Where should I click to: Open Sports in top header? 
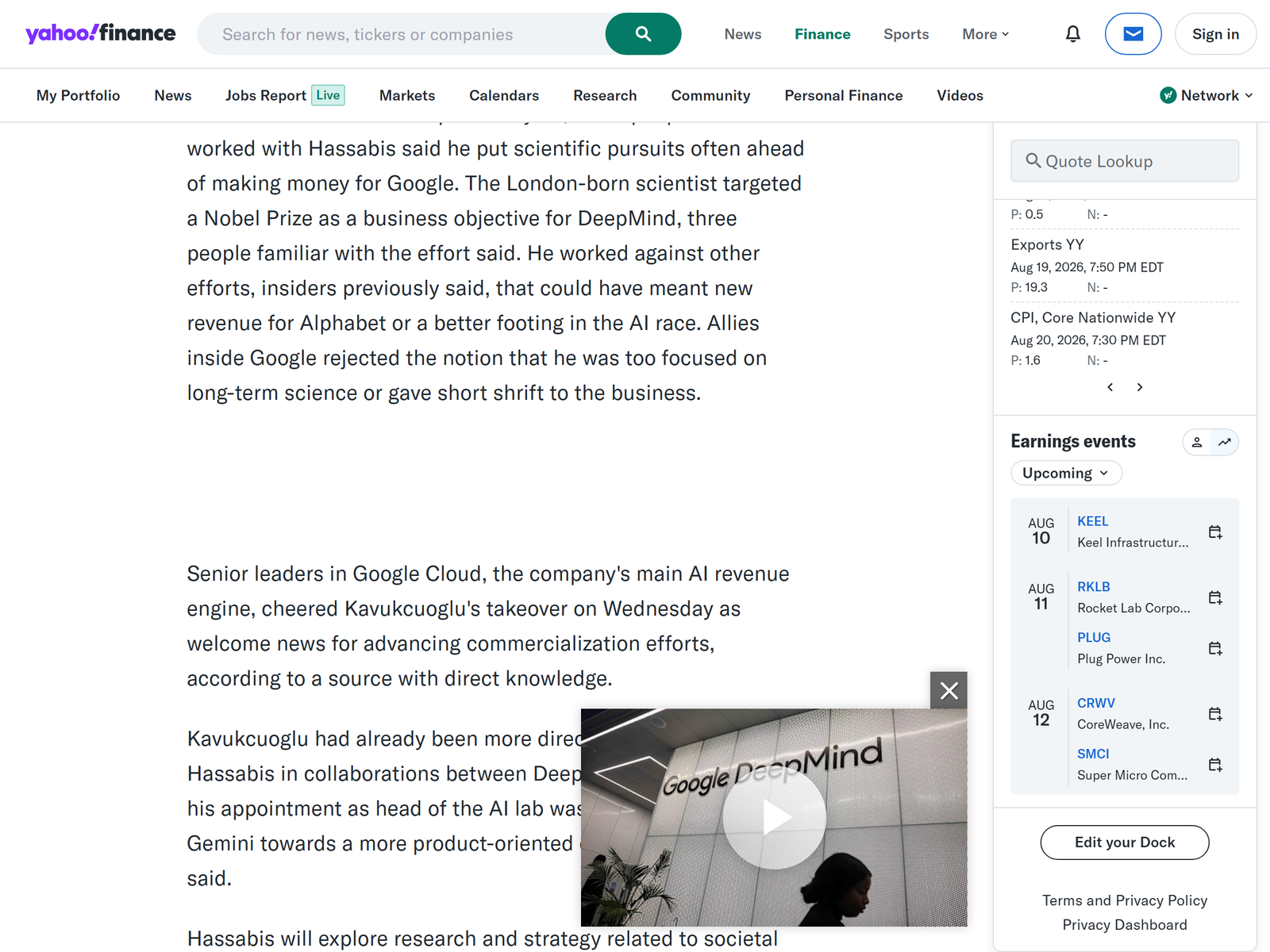pos(906,34)
